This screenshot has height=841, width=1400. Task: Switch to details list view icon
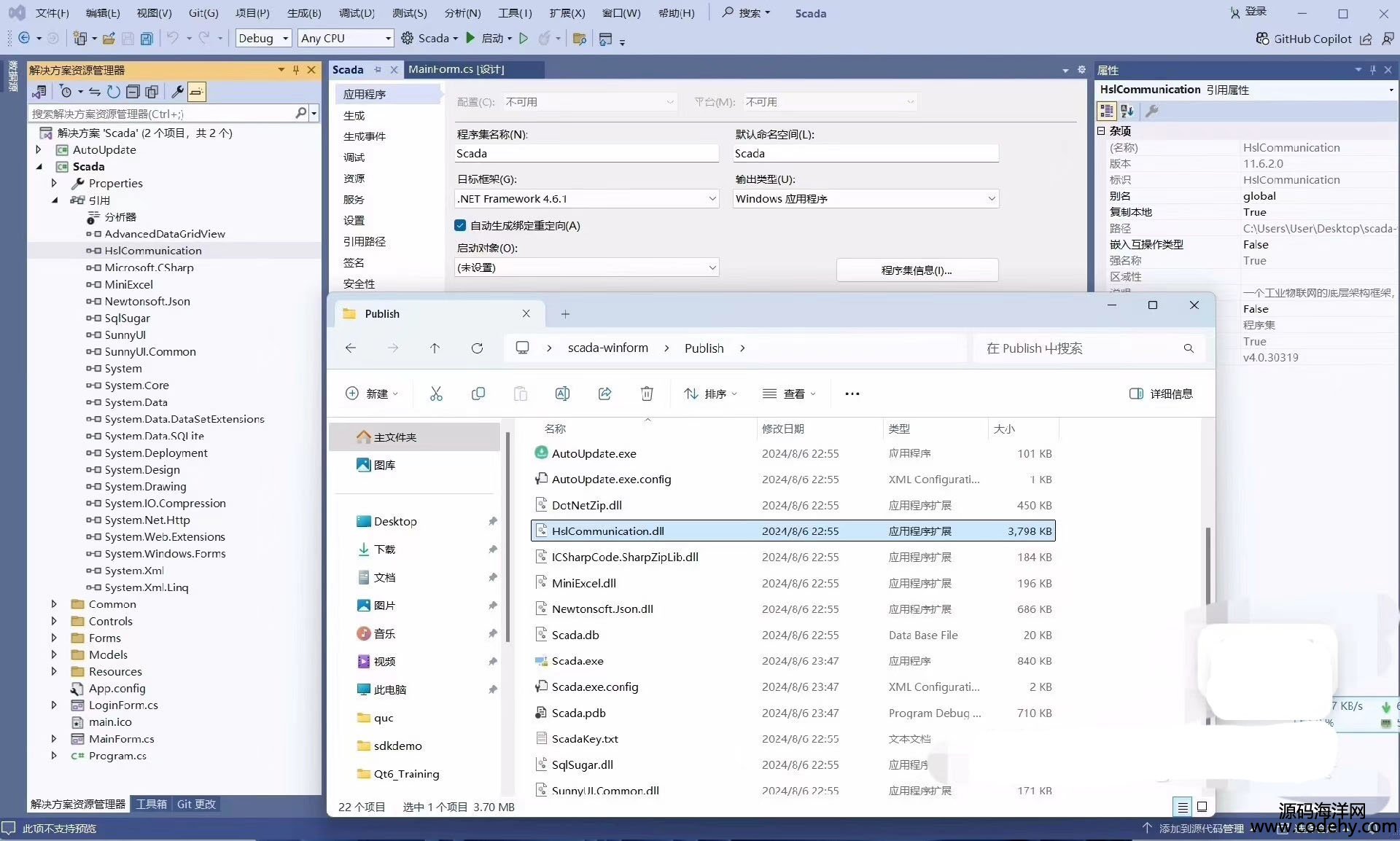click(1183, 807)
